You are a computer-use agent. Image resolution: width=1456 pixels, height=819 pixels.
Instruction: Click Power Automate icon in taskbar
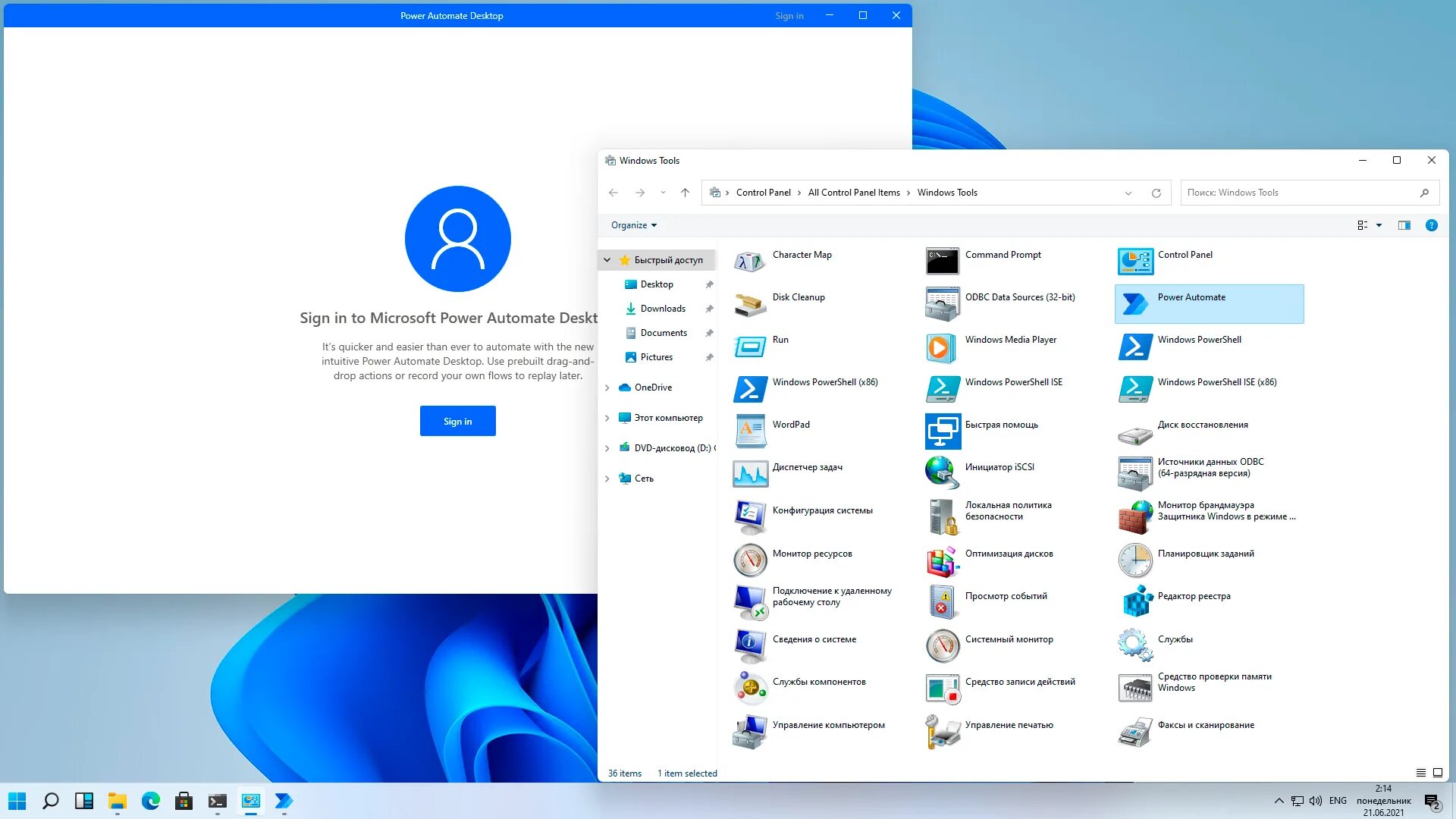pyautogui.click(x=283, y=800)
